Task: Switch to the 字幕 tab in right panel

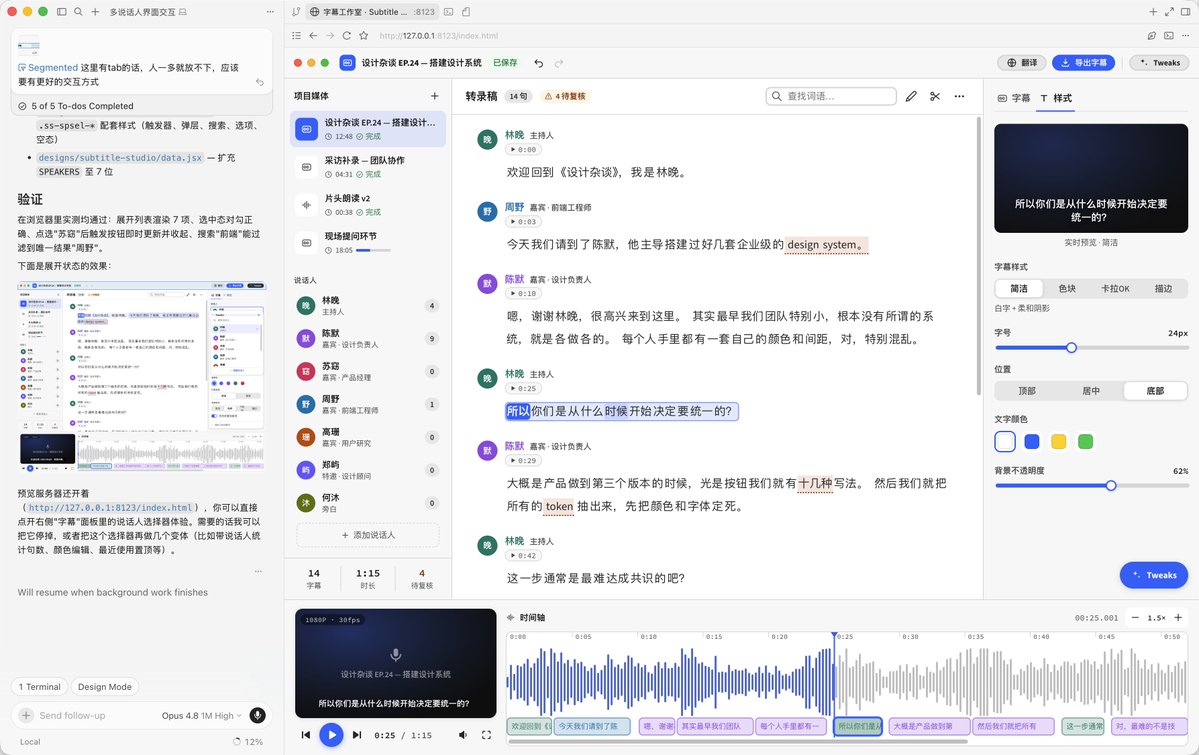Action: 1014,98
